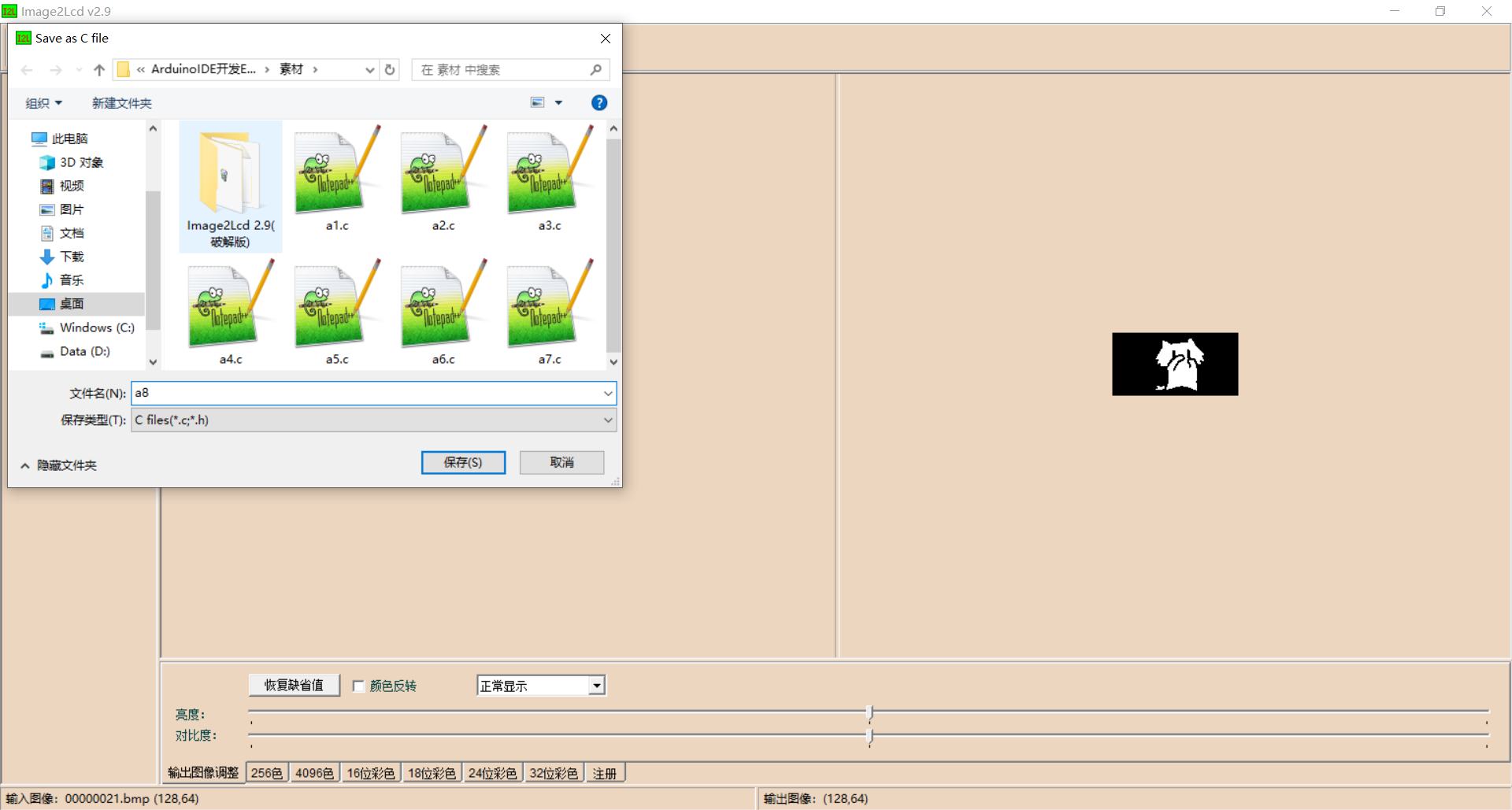Switch to the 32位彩色 tab
Viewport: 1512px width, 810px height.
553,773
